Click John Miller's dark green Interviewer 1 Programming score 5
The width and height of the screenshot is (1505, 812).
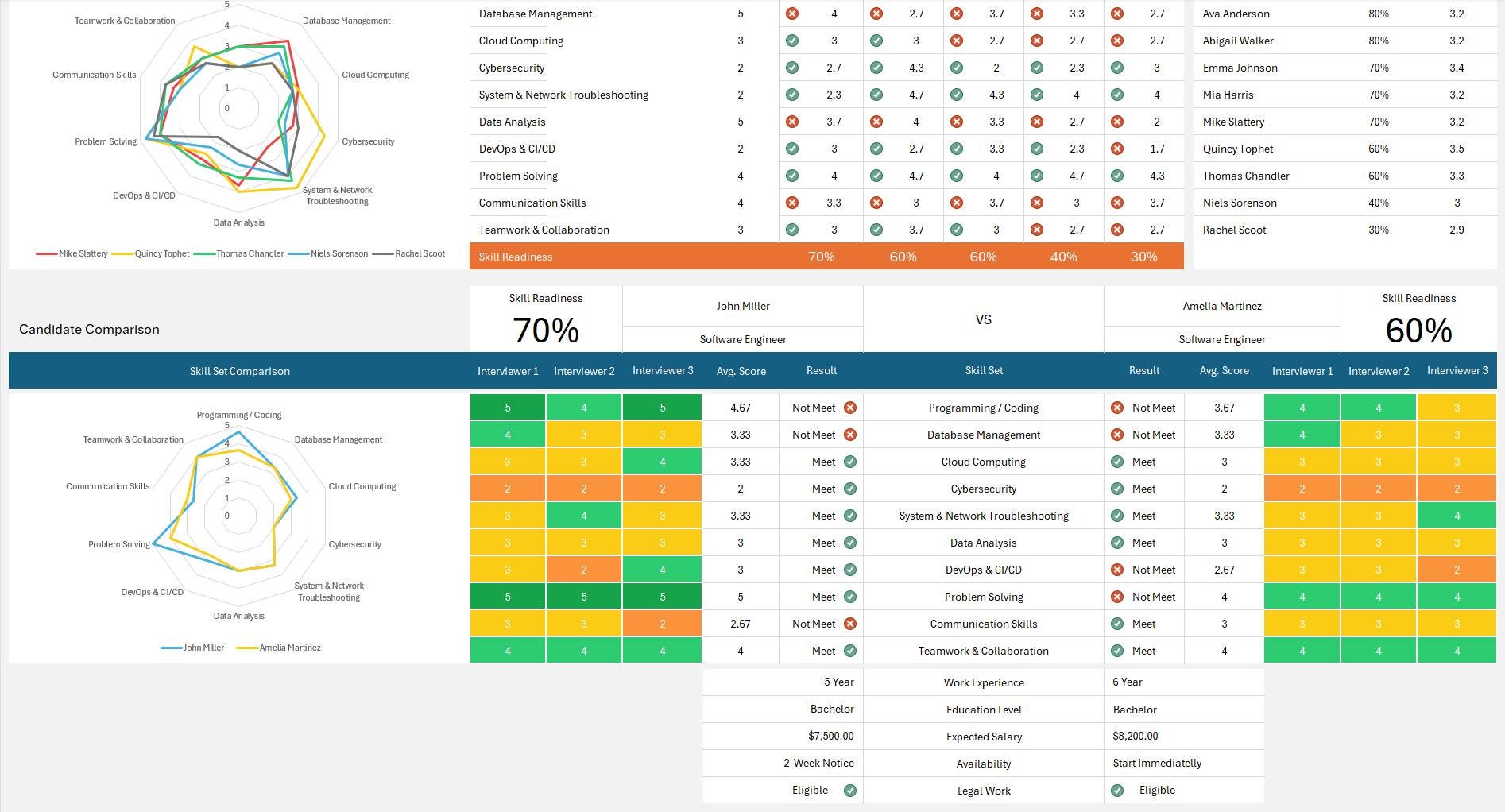point(508,408)
